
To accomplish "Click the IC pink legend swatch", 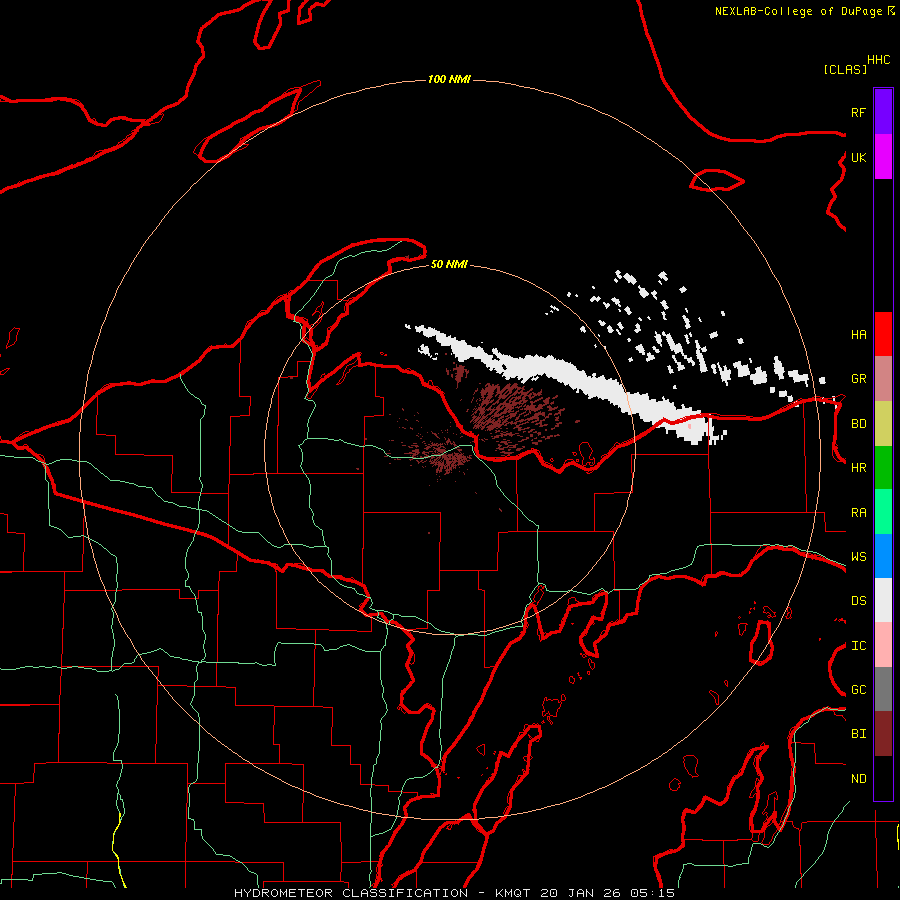I will [x=883, y=645].
